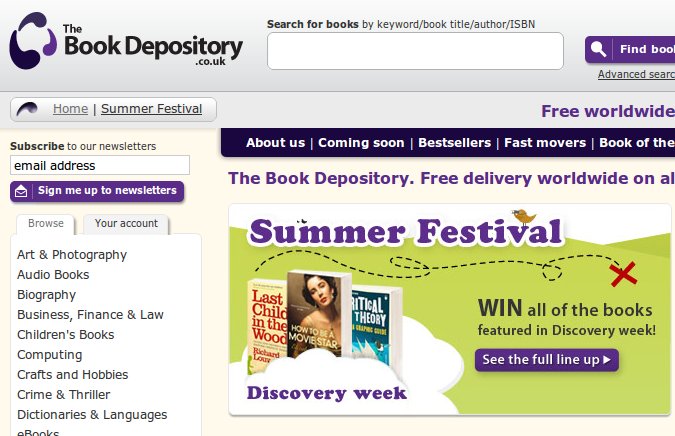Go to the Home breadcrumb link
The image size is (675, 436).
point(71,109)
